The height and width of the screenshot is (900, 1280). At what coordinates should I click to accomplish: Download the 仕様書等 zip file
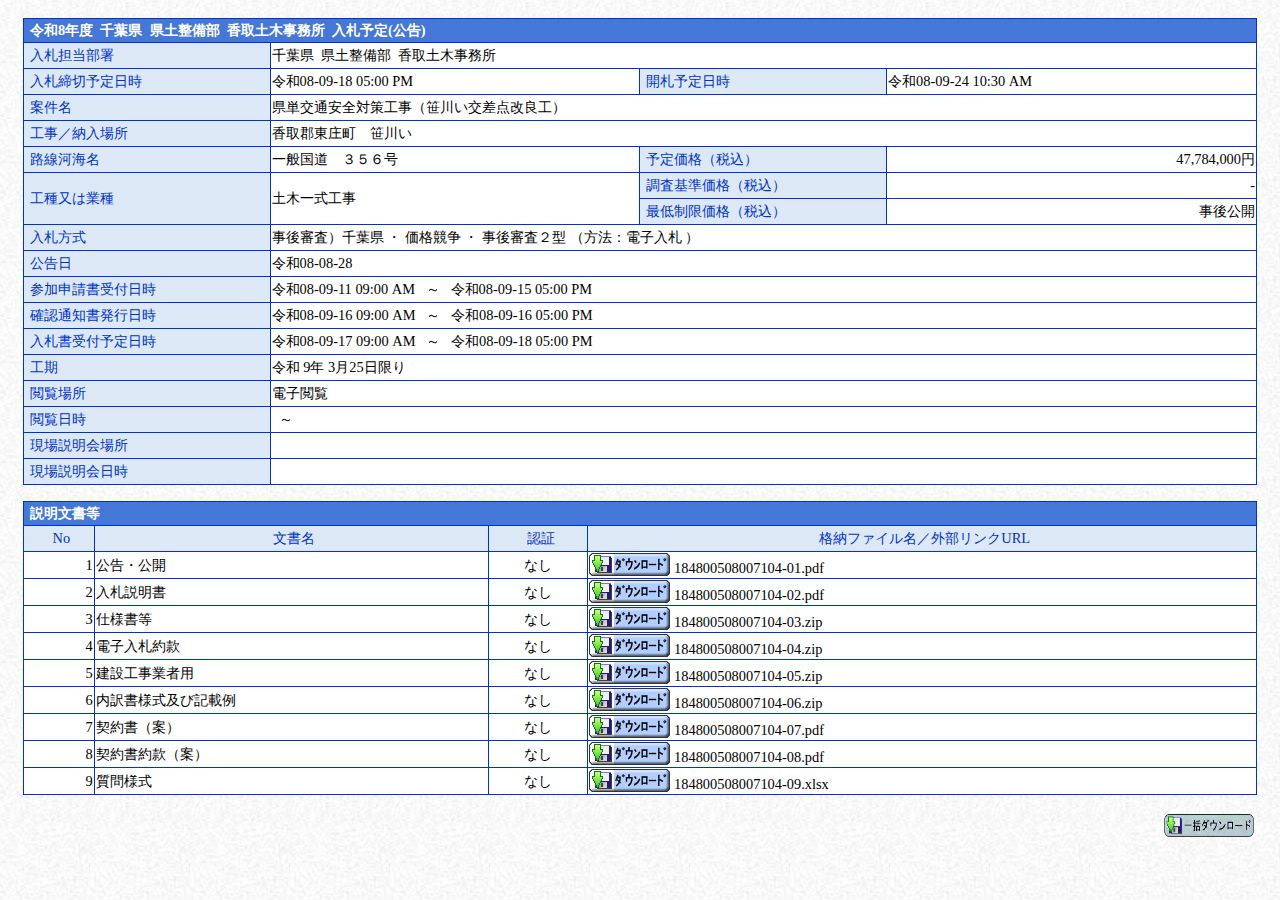click(x=629, y=618)
